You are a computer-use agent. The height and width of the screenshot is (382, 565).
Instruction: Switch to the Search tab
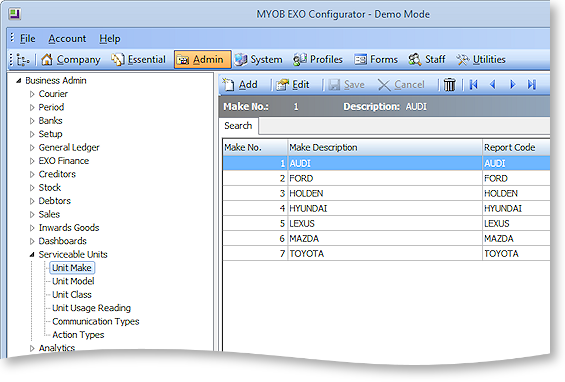[x=238, y=126]
